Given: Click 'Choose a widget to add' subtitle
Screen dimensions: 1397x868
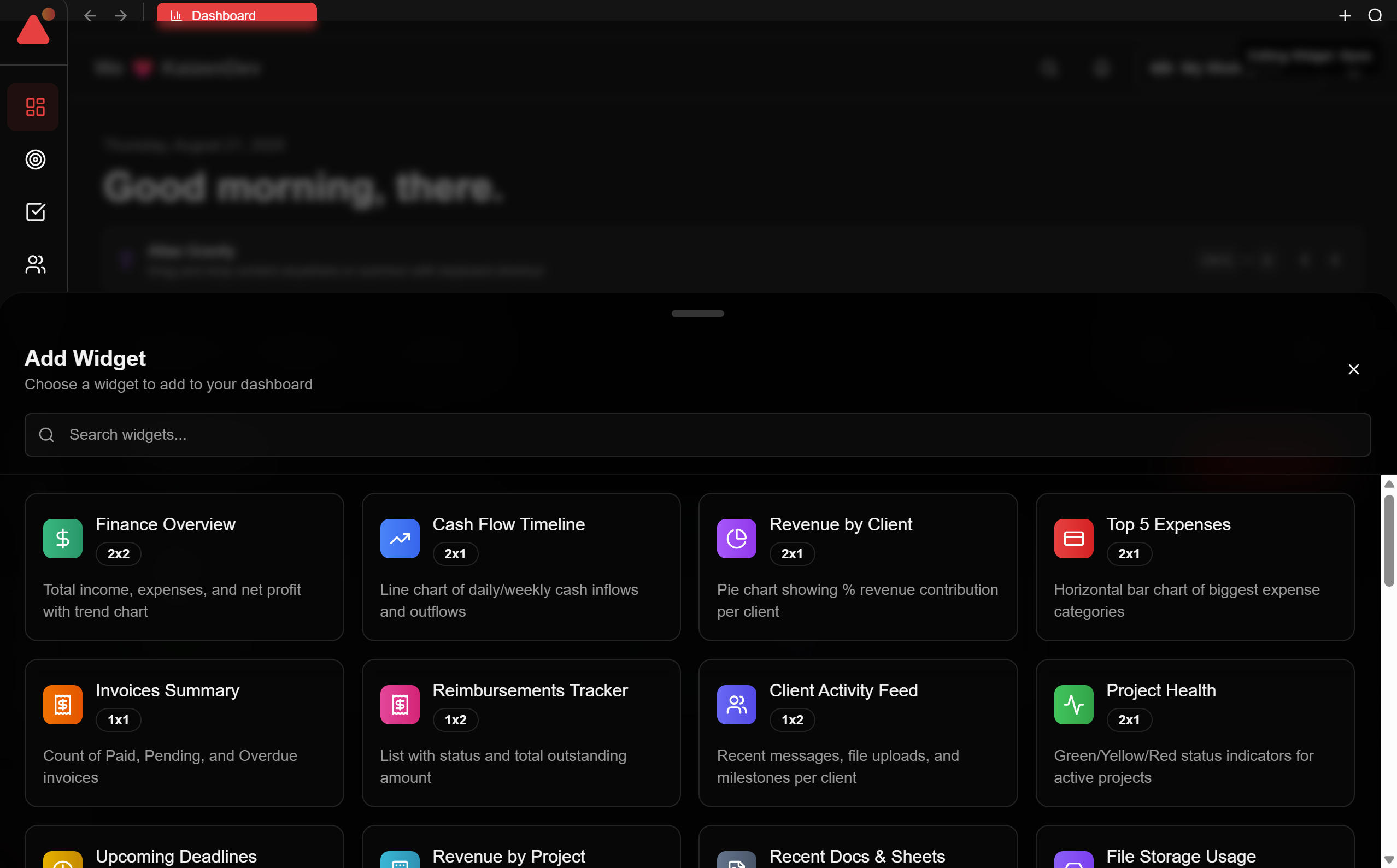Looking at the screenshot, I should pyautogui.click(x=168, y=384).
